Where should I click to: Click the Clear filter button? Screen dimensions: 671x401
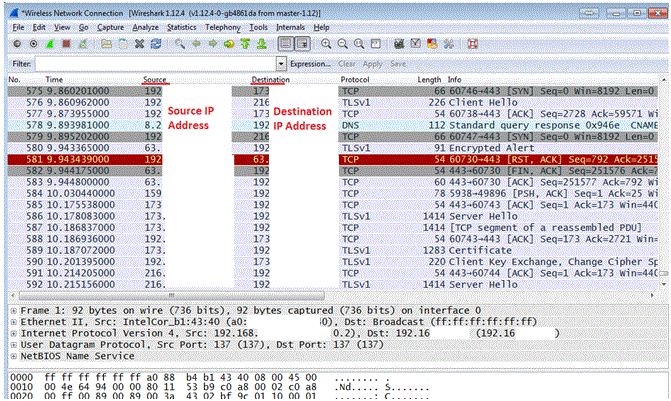pyautogui.click(x=347, y=64)
